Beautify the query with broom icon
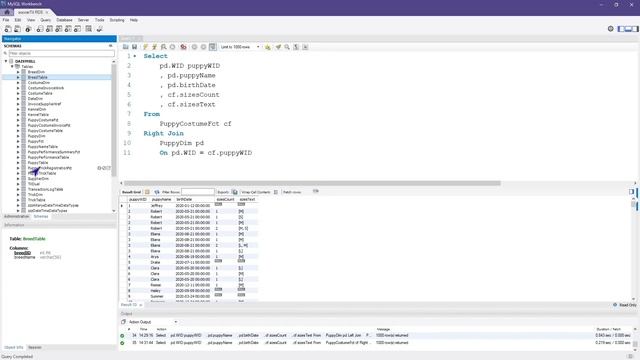Image resolution: width=640 pixels, height=360 pixels. (278, 47)
